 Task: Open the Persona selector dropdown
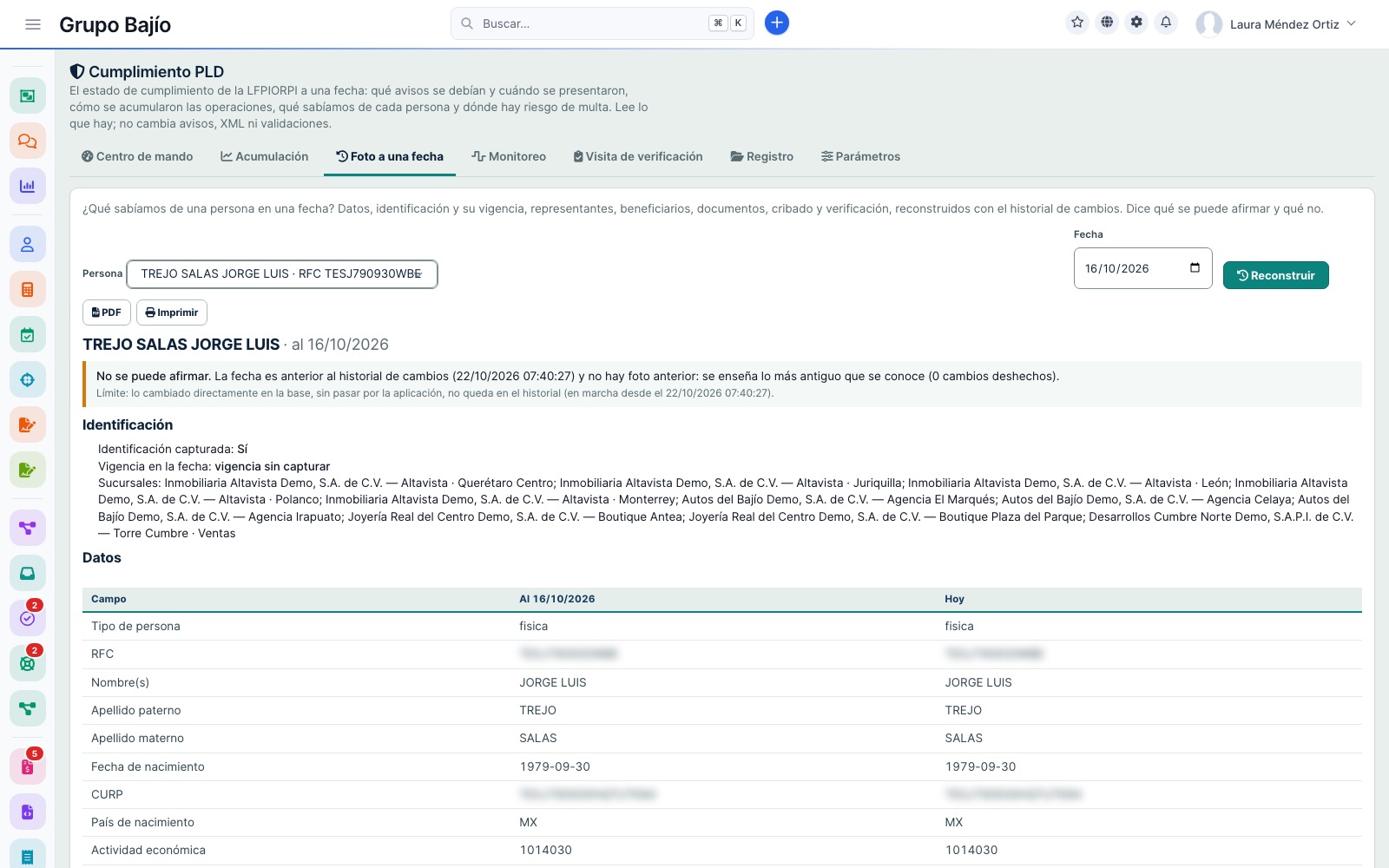(x=282, y=274)
